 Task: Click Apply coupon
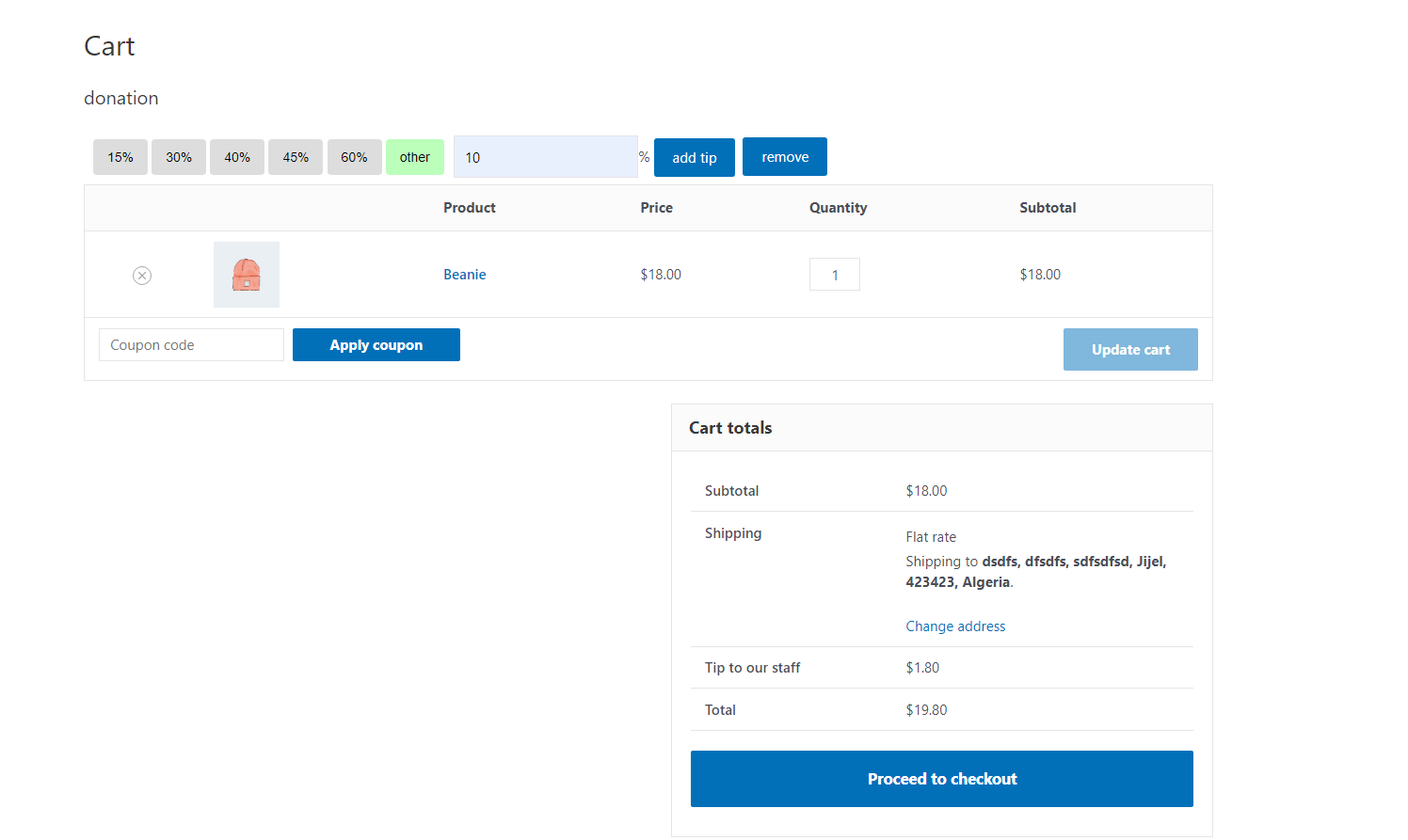376,344
